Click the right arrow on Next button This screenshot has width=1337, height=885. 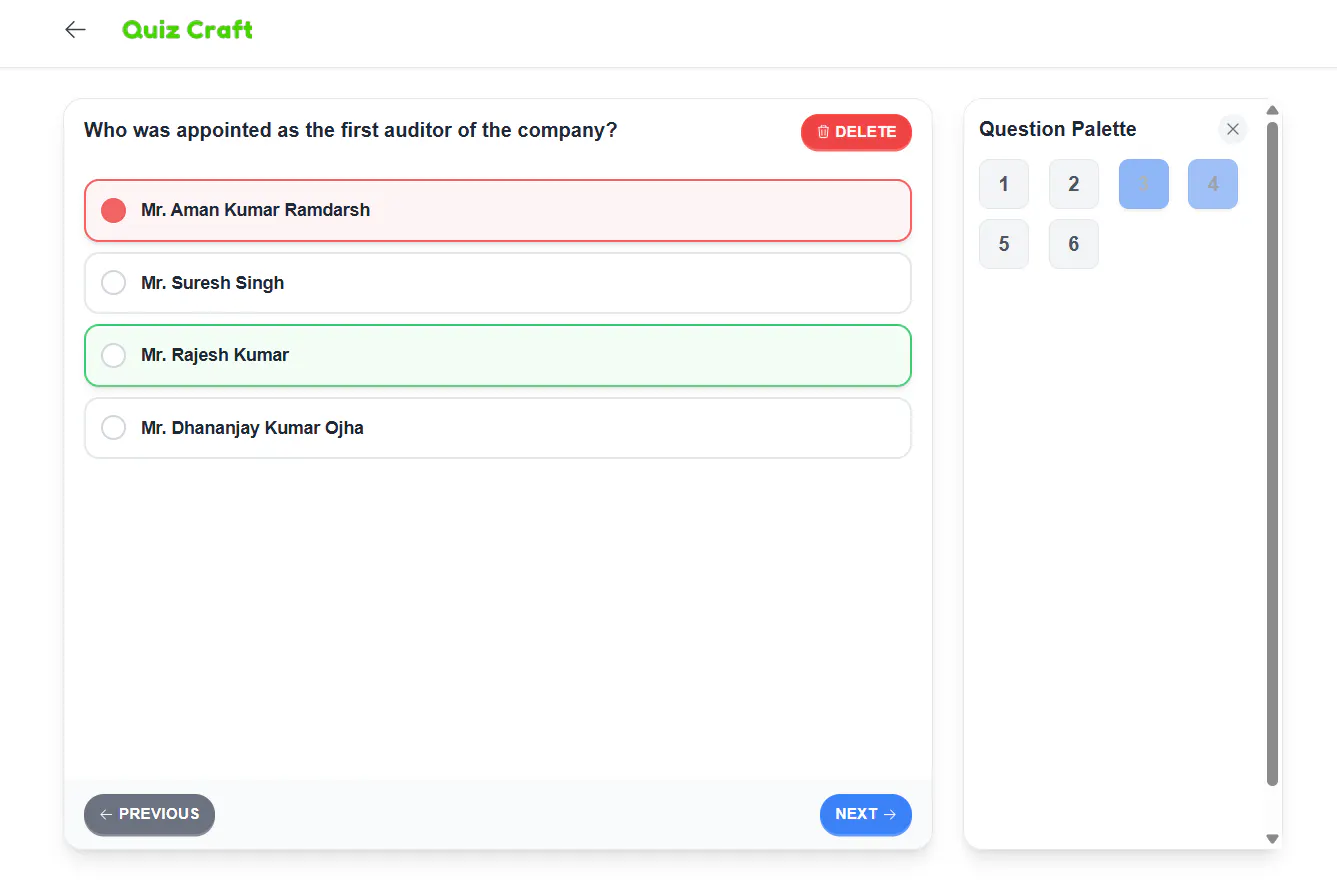pos(890,814)
